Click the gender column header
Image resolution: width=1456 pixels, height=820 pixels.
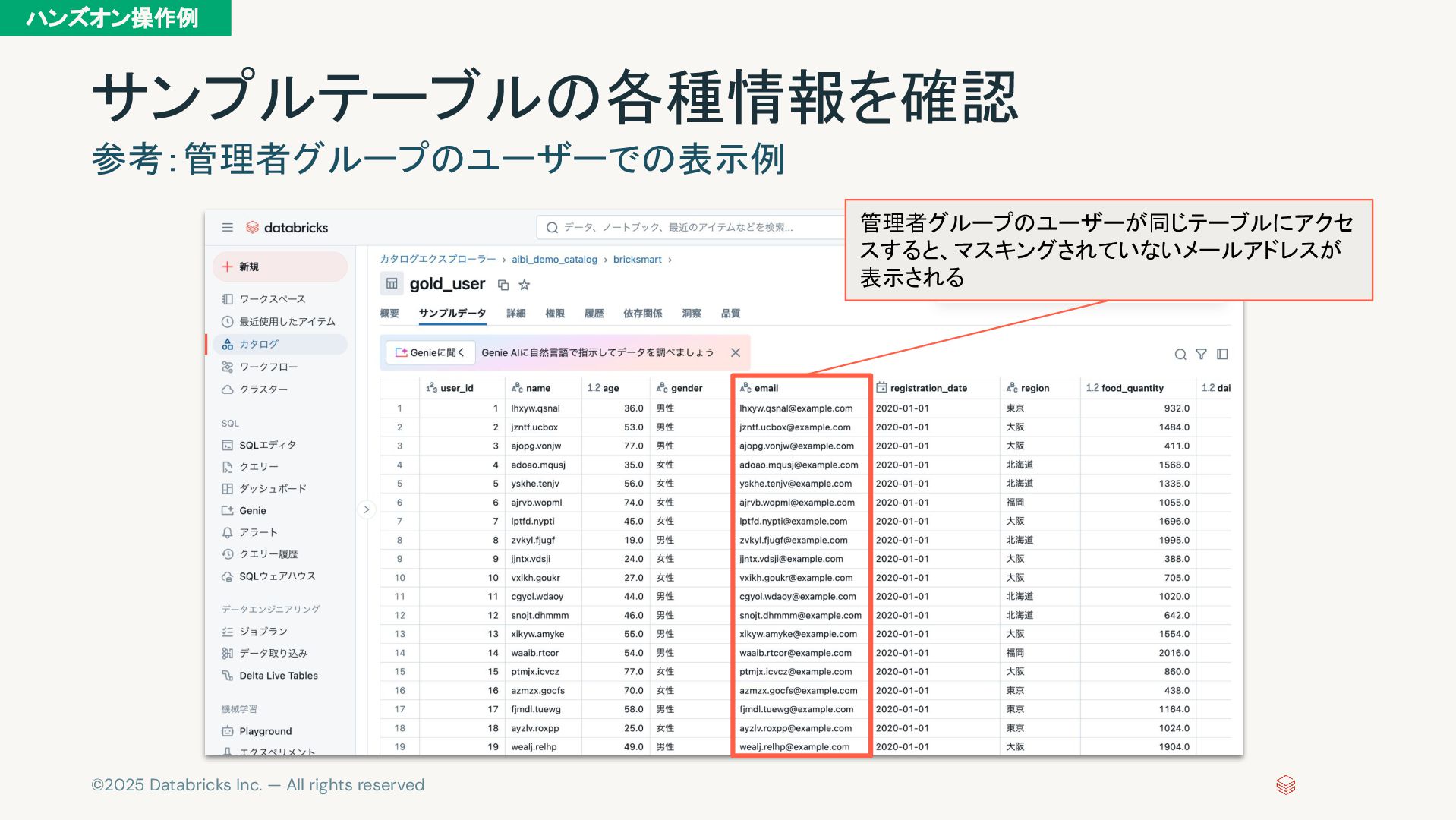(x=690, y=388)
